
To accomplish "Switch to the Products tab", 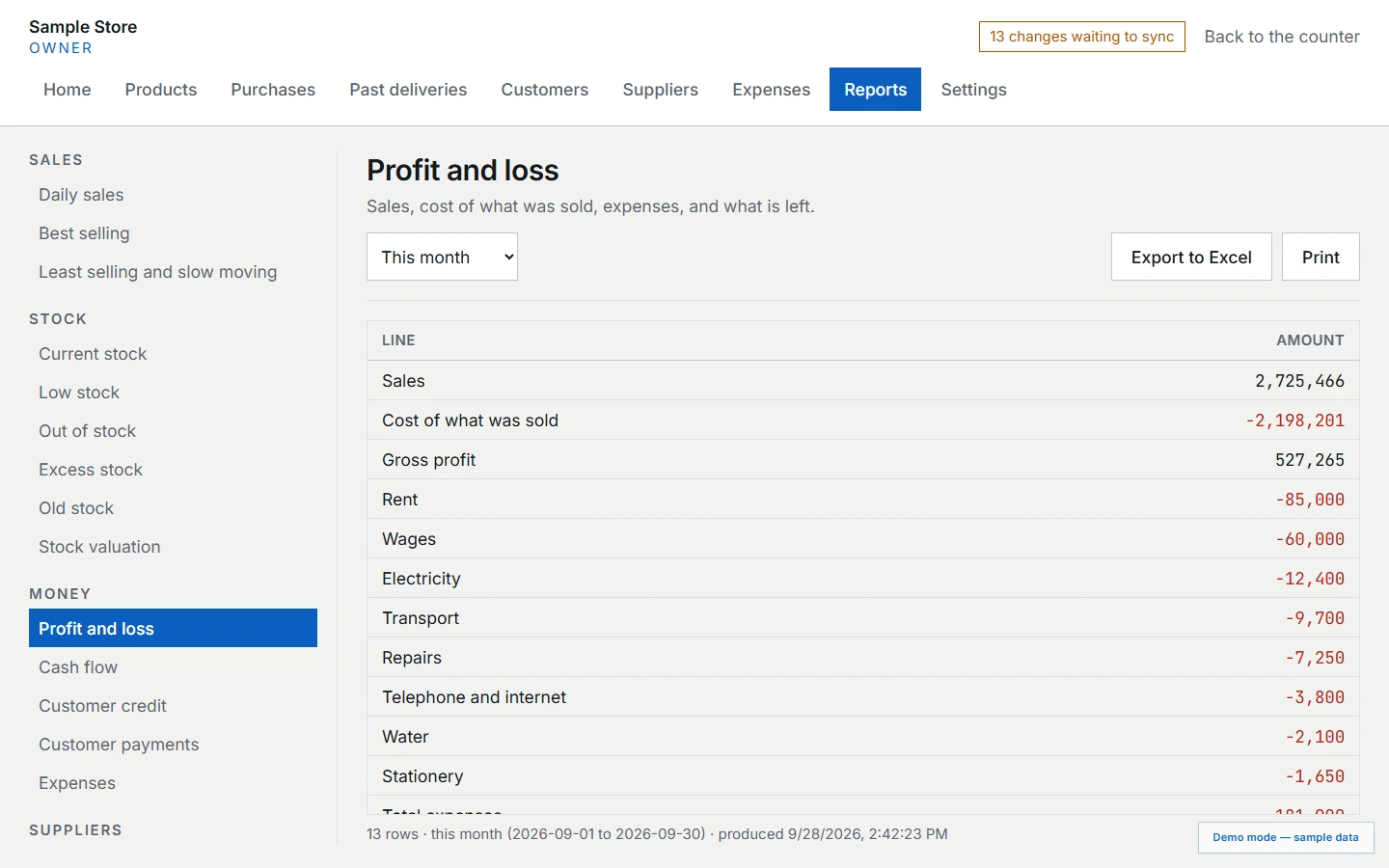I will pos(161,90).
